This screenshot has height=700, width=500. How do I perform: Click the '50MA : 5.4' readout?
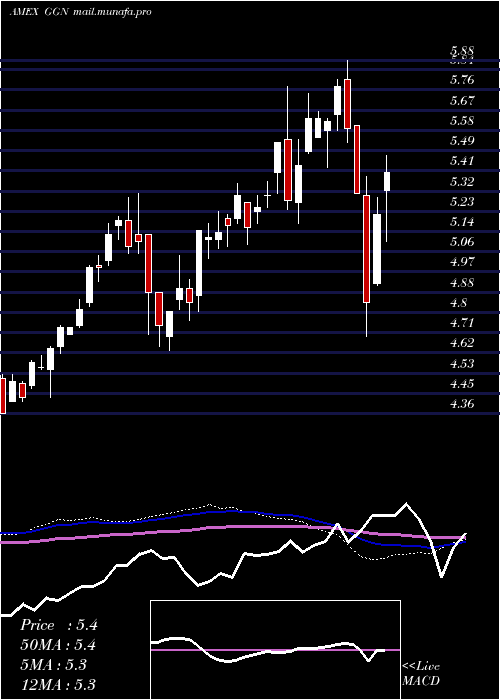58,645
